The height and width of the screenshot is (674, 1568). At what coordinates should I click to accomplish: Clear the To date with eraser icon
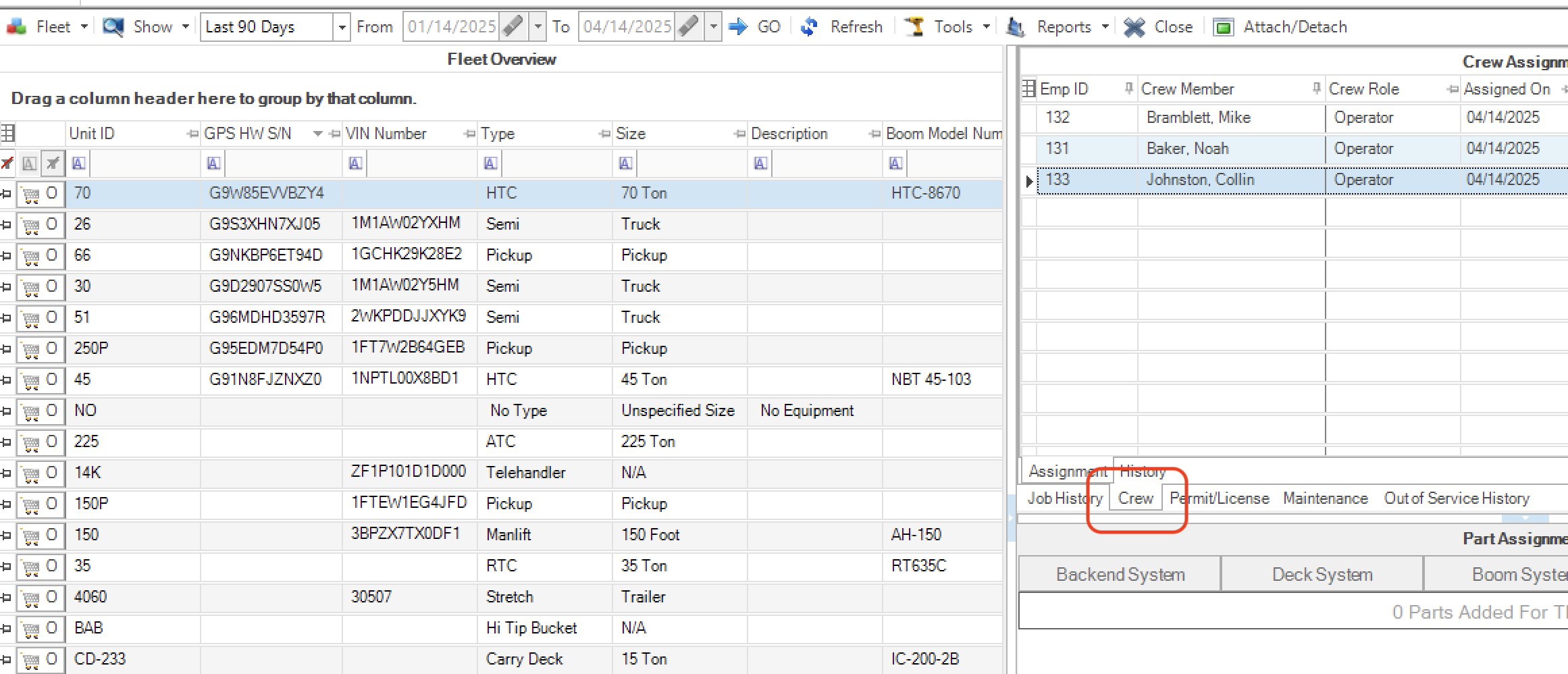coord(689,27)
